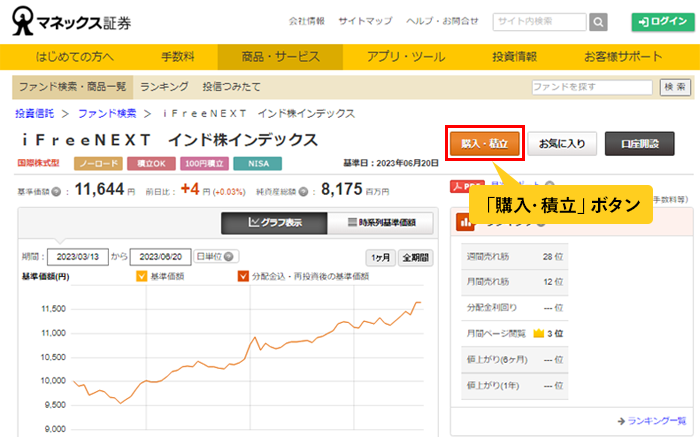Select the ファンド検索・商品一覧 tab
The width and height of the screenshot is (700, 437).
coord(72,87)
